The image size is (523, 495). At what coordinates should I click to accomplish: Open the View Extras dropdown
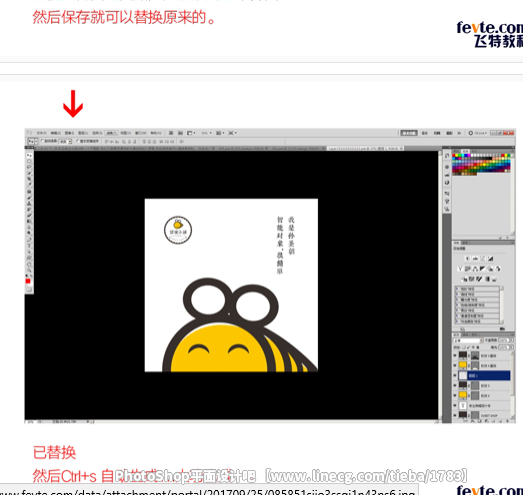coord(191,133)
